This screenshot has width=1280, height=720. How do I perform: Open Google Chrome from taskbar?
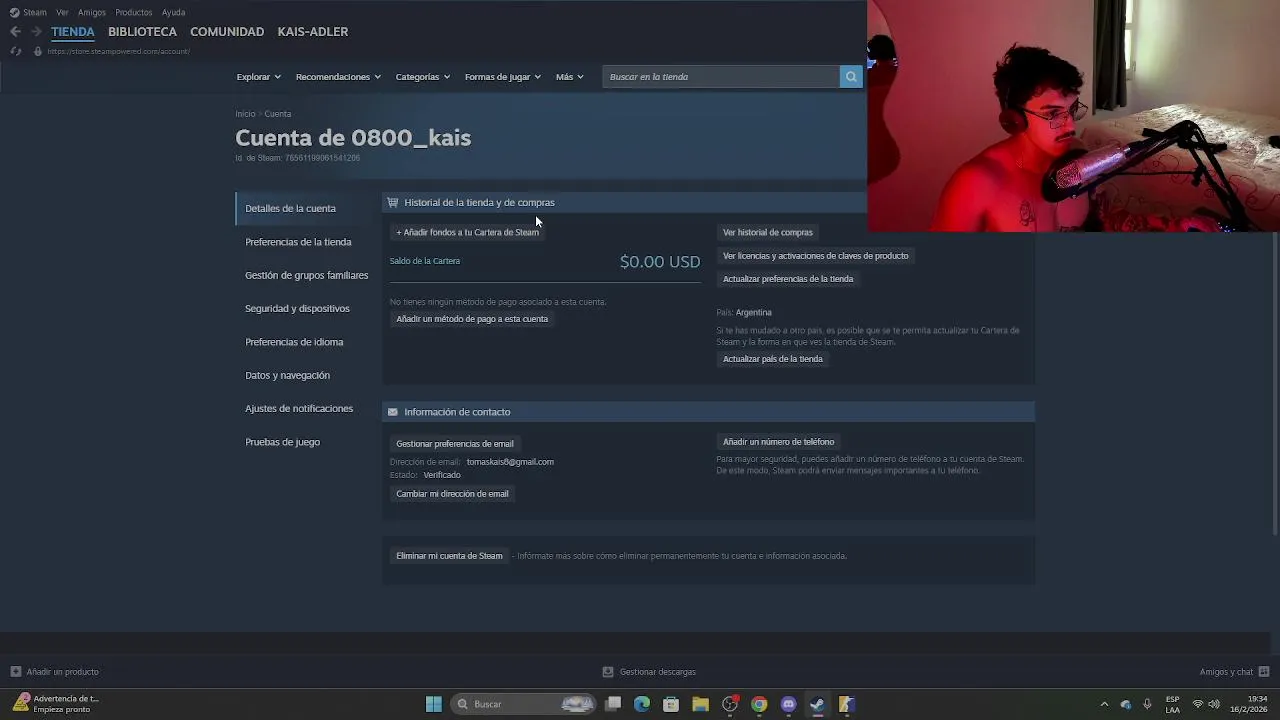coord(759,704)
